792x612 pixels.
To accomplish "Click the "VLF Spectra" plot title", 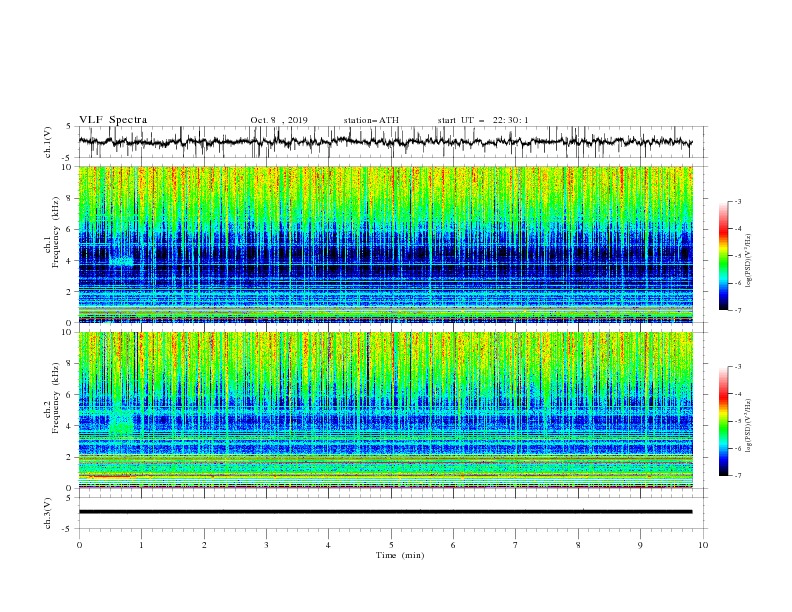I will click(x=113, y=120).
